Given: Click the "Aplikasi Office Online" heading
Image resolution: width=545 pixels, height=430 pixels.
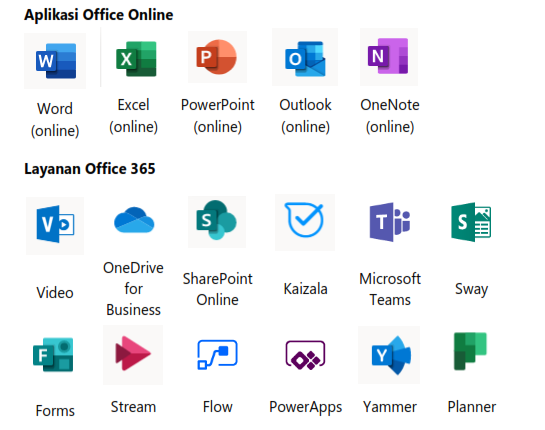Looking at the screenshot, I should coord(99,15).
